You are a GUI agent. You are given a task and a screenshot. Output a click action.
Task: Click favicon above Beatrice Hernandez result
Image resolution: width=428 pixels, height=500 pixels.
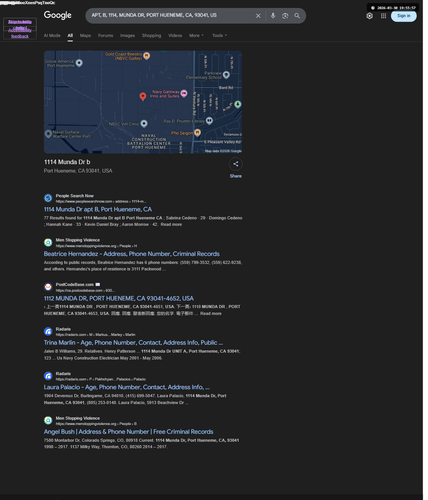pyautogui.click(x=48, y=242)
